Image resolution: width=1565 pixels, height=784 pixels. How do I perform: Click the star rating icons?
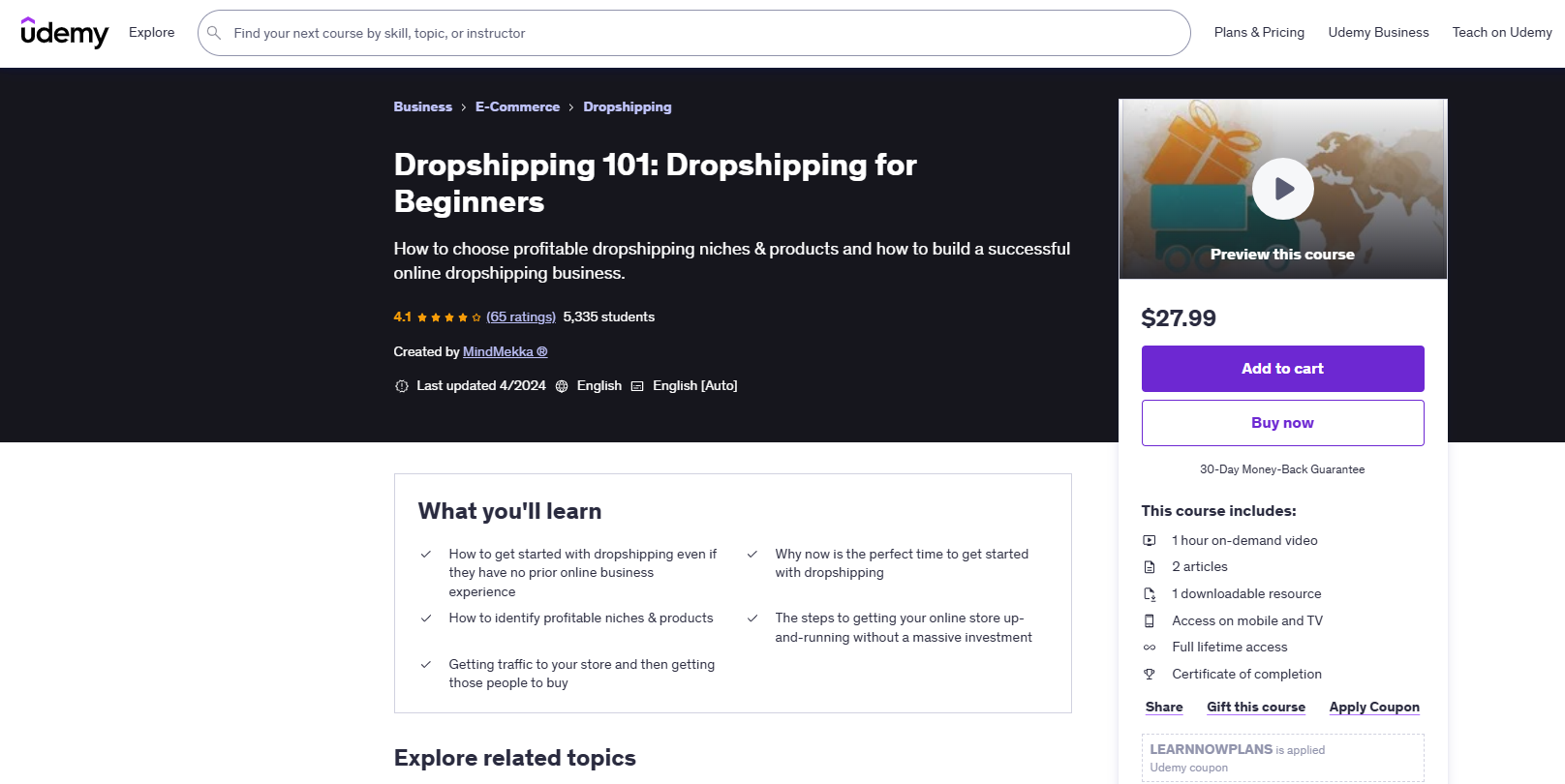(x=449, y=317)
